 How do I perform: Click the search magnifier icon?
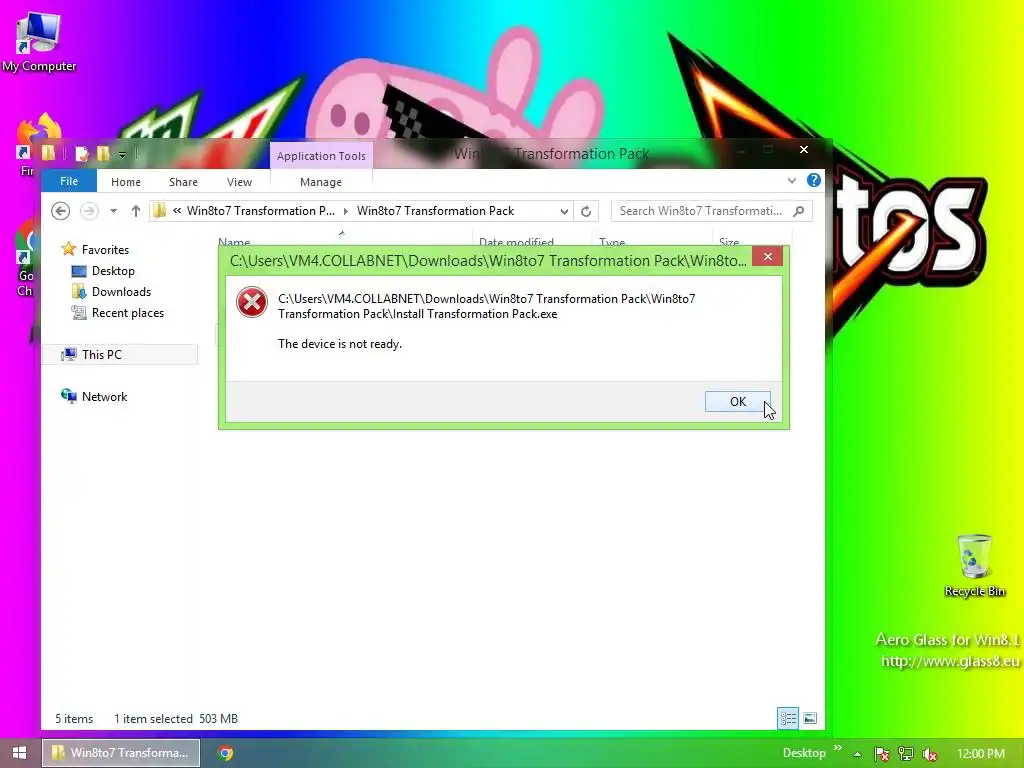coord(799,210)
